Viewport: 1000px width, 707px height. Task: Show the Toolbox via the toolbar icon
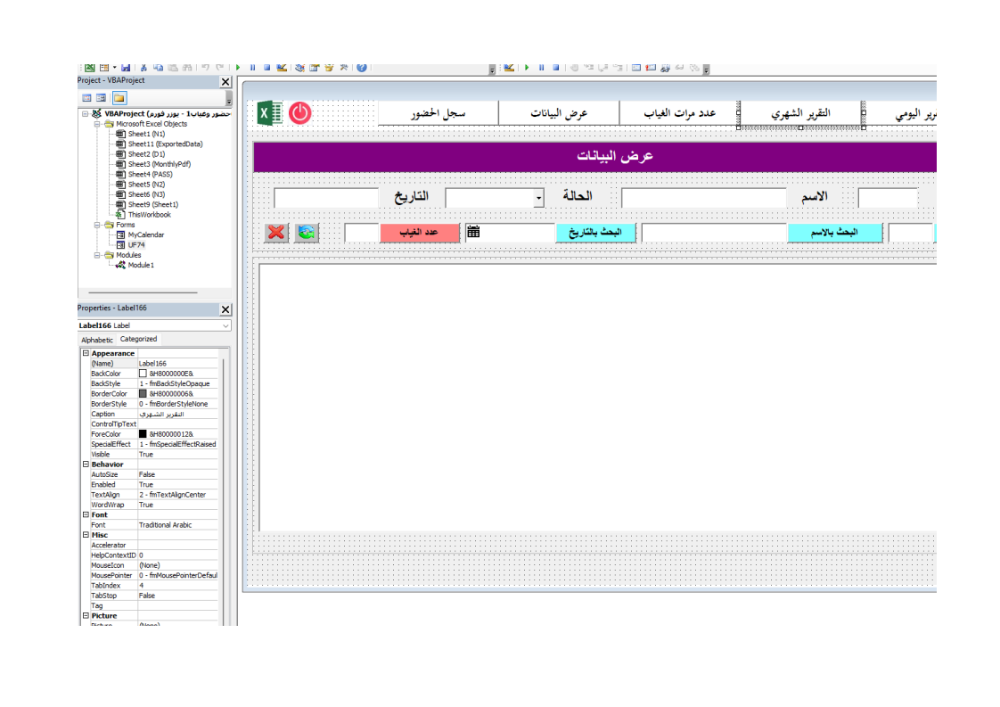(344, 68)
